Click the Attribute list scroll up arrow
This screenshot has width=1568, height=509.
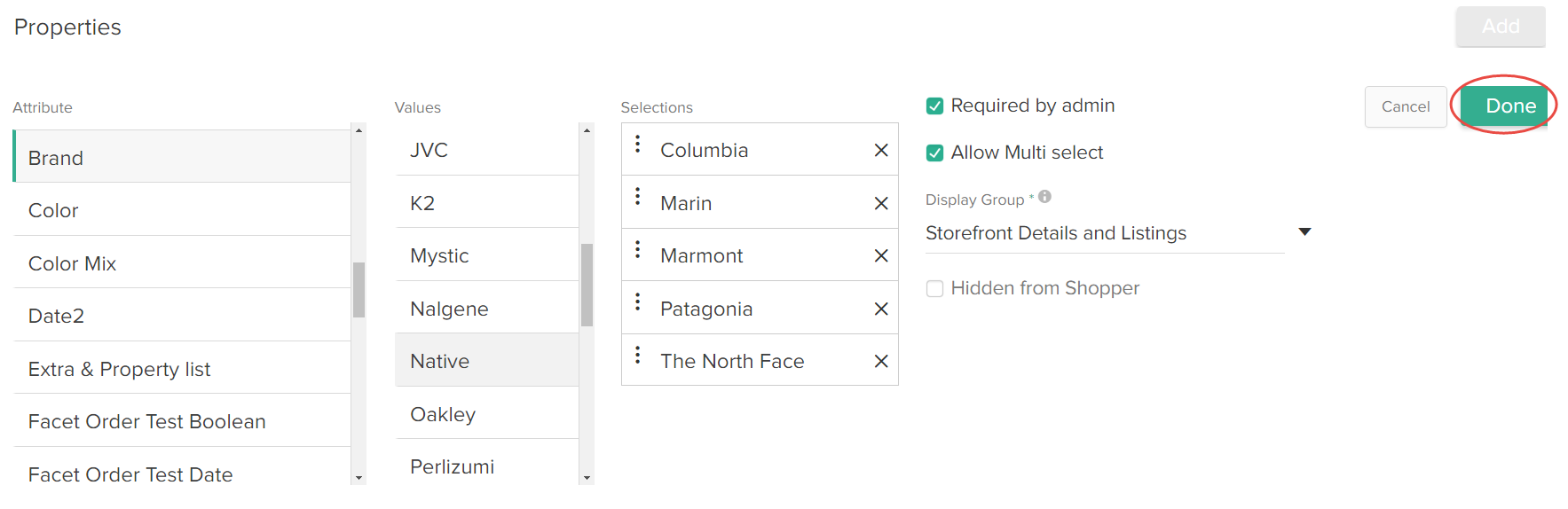(x=359, y=130)
